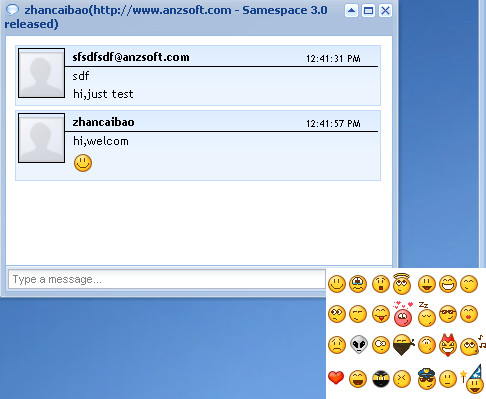
Task: Click the smiley sent in zhancaibao's message
Action: pyautogui.click(x=83, y=163)
